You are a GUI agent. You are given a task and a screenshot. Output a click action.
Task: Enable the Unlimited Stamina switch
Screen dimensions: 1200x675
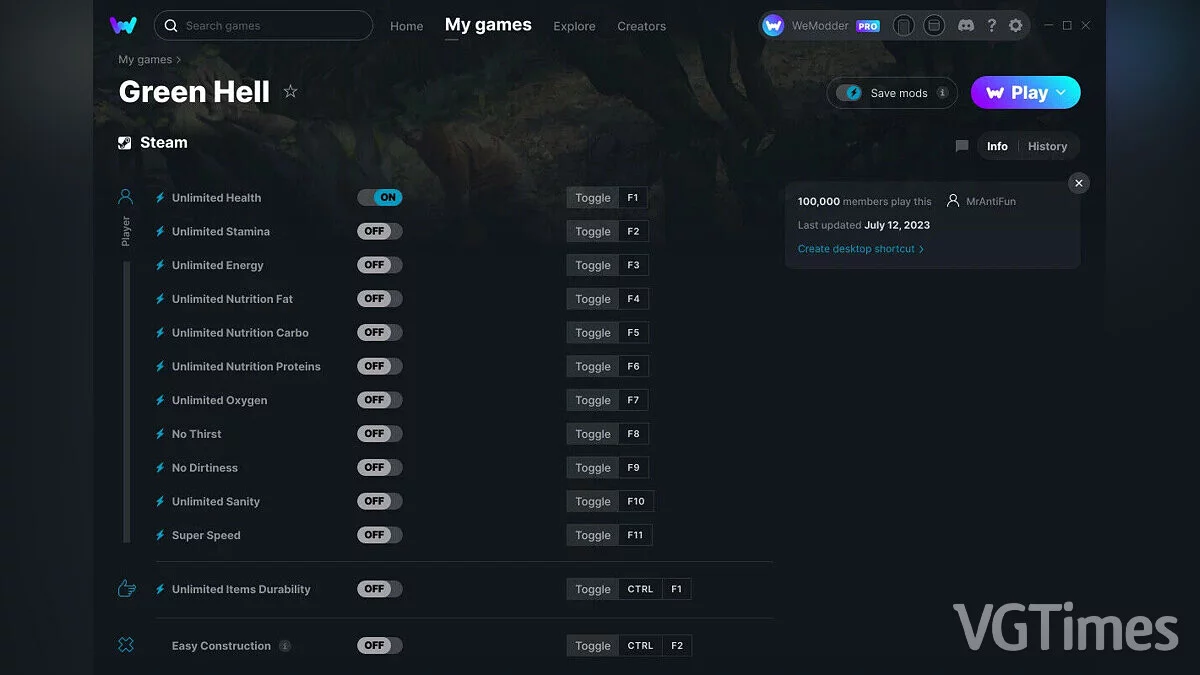click(x=379, y=231)
